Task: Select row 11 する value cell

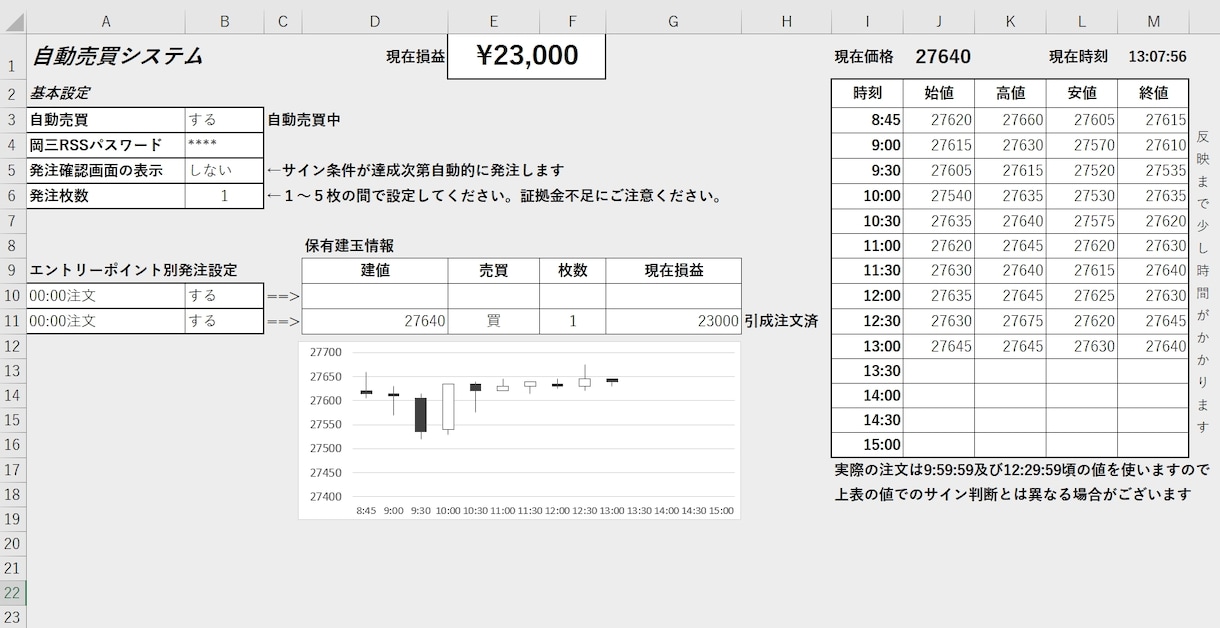Action: 224,321
